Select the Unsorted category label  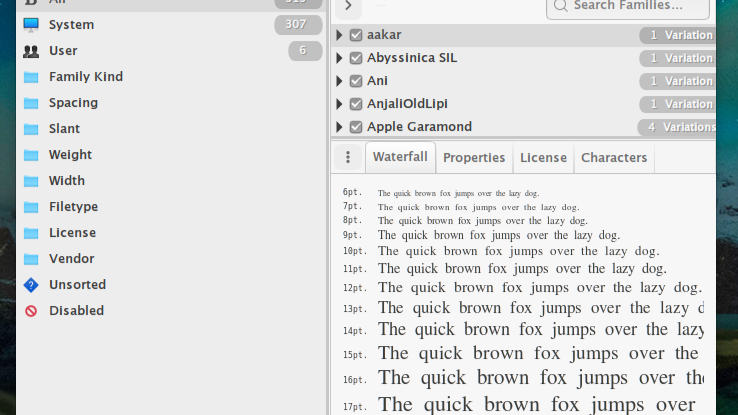(78, 285)
